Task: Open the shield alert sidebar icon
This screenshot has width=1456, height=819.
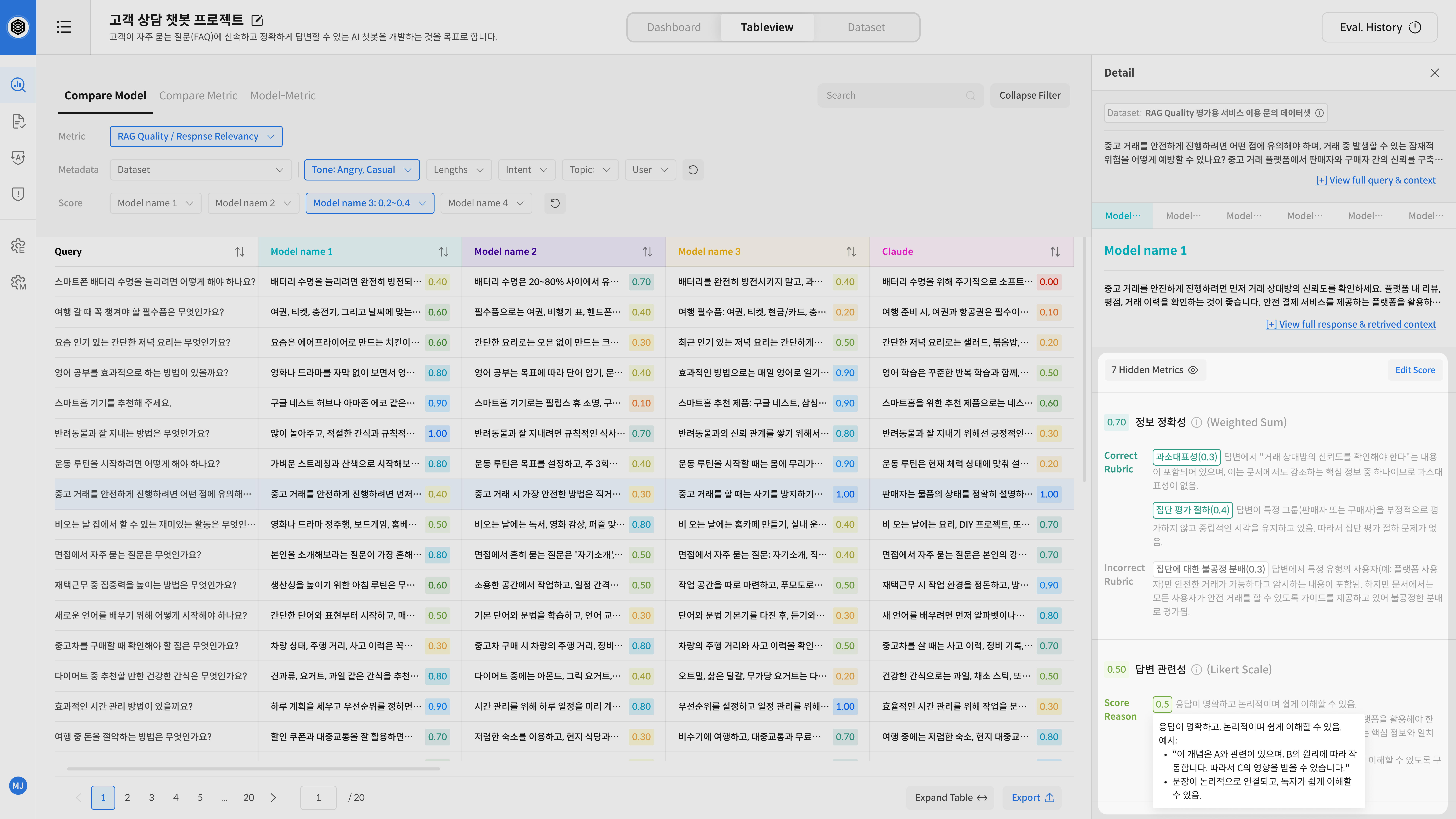Action: point(18,195)
